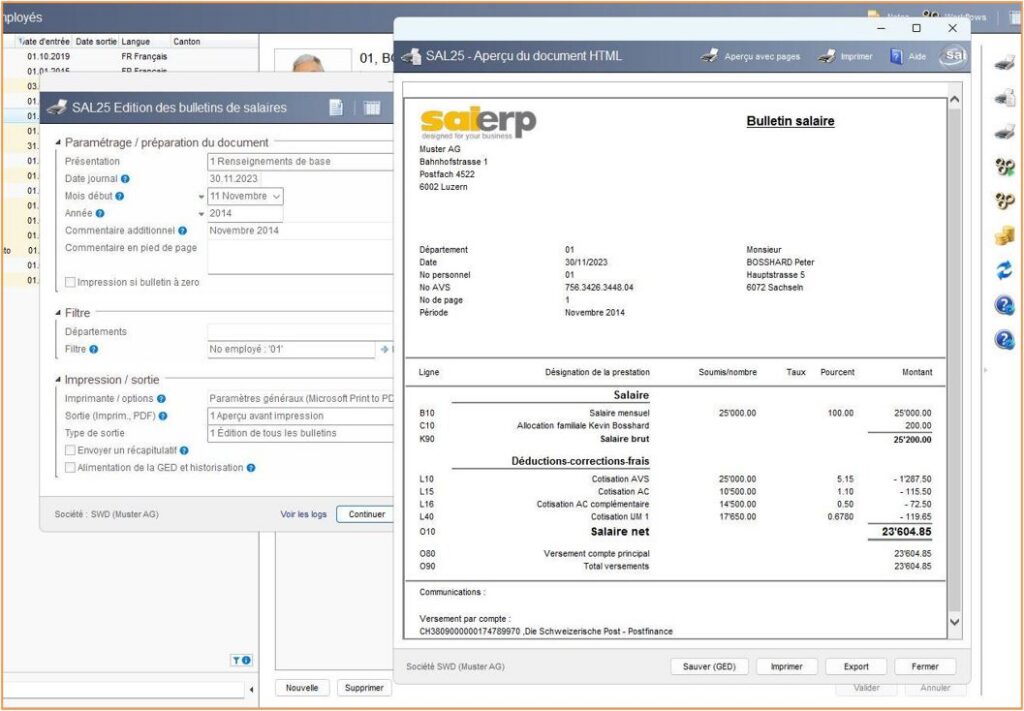Click the Imprimer button at preview bottom
Image resolution: width=1024 pixels, height=711 pixels.
[x=786, y=667]
